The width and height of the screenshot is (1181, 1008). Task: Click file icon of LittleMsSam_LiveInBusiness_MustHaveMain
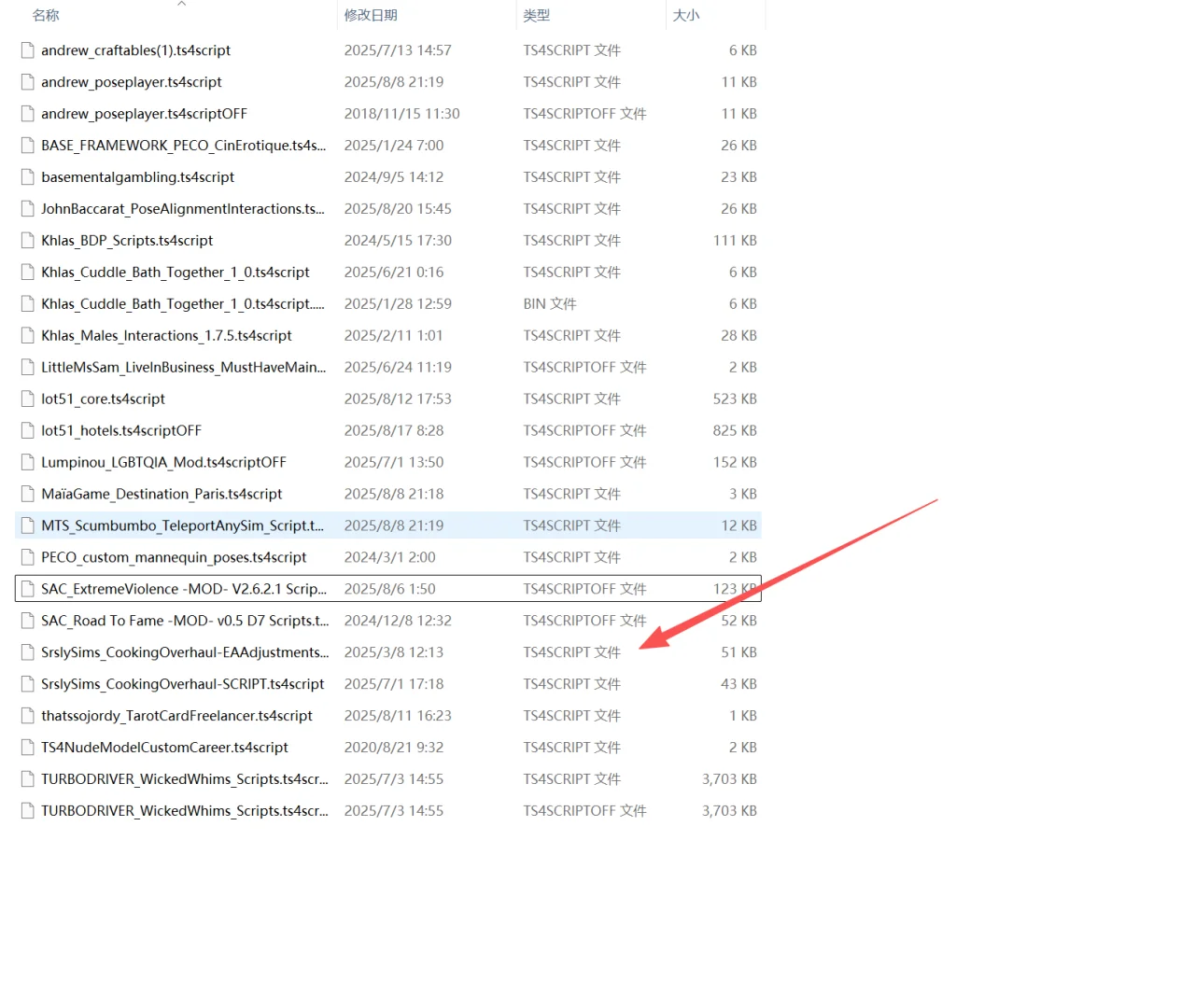[28, 368]
